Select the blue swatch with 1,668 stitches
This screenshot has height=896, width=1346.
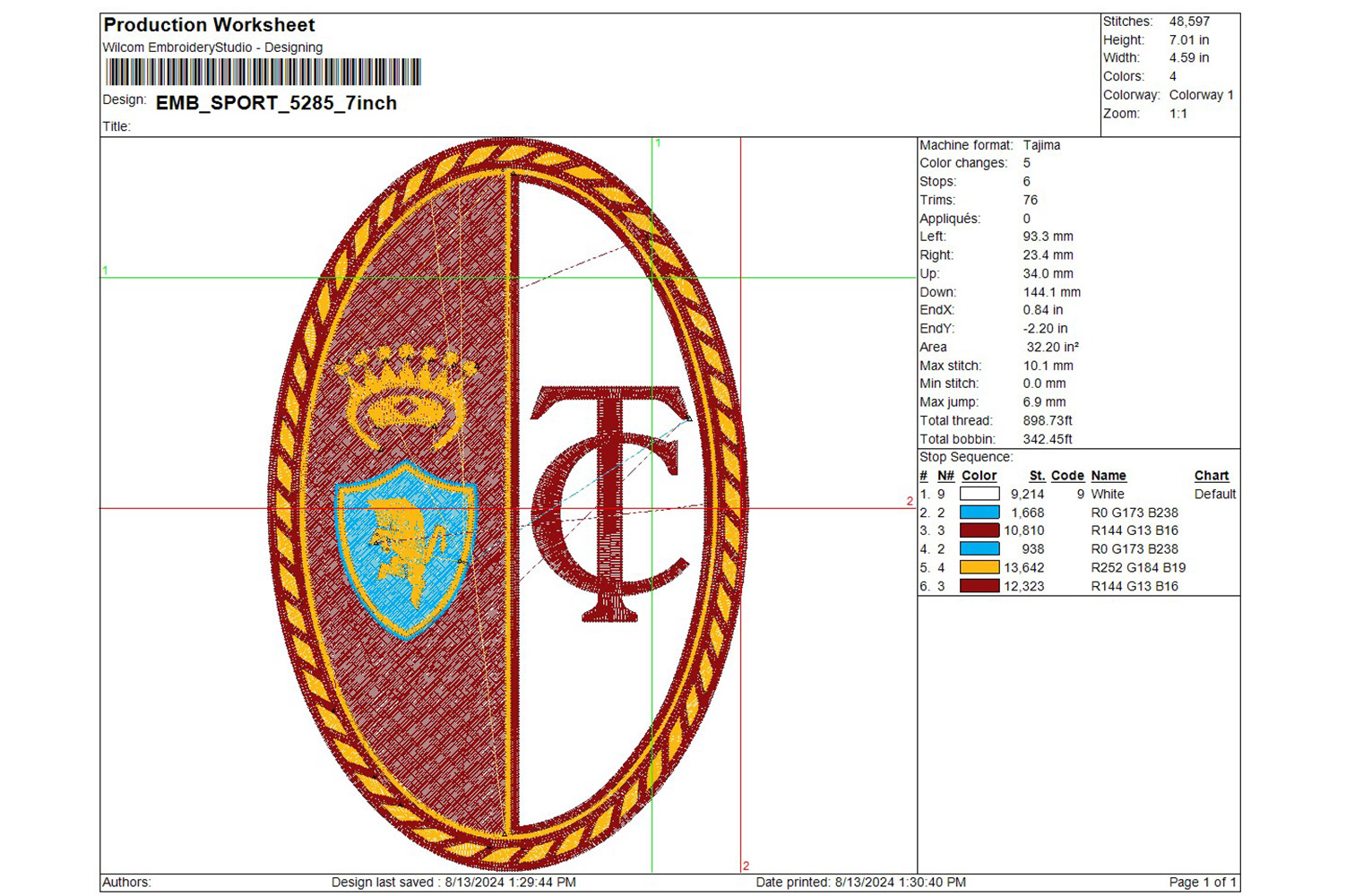[979, 513]
